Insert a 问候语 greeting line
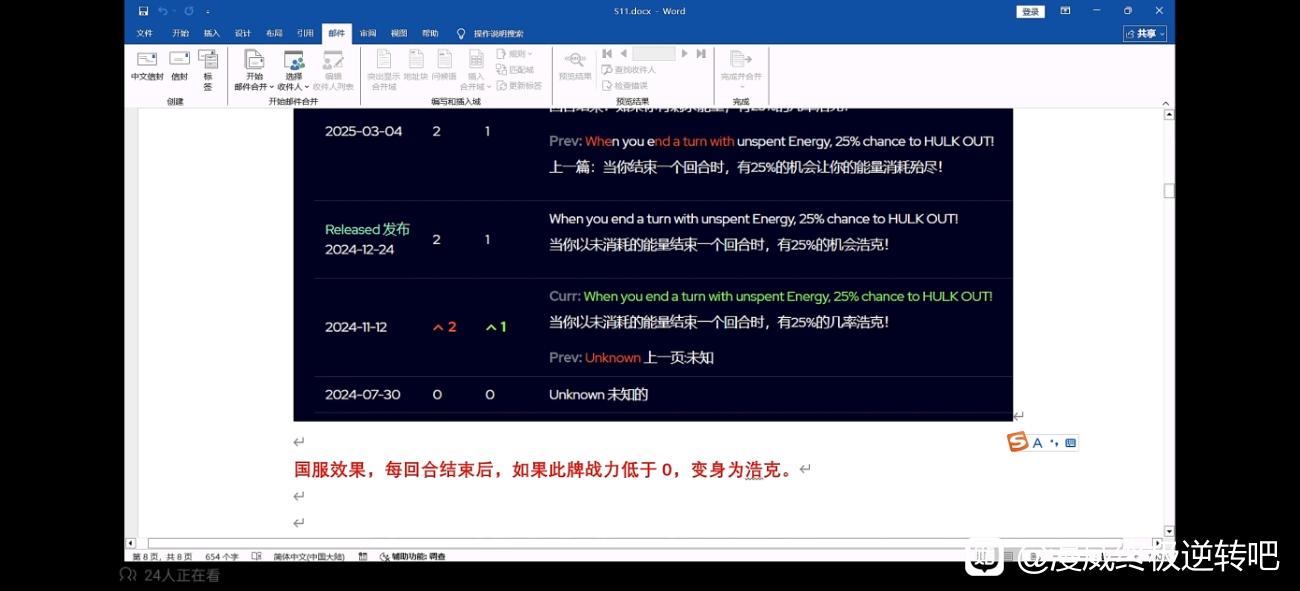The height and width of the screenshot is (591, 1300). (x=444, y=66)
